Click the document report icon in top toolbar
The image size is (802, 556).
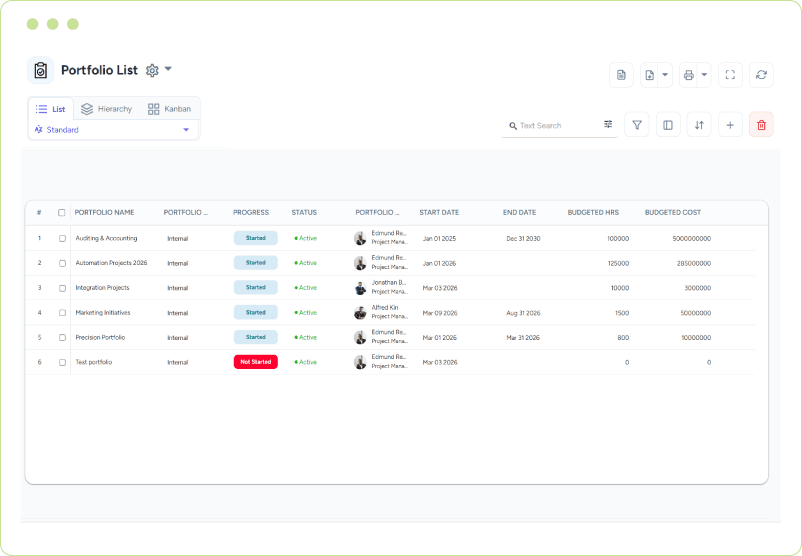(x=621, y=75)
